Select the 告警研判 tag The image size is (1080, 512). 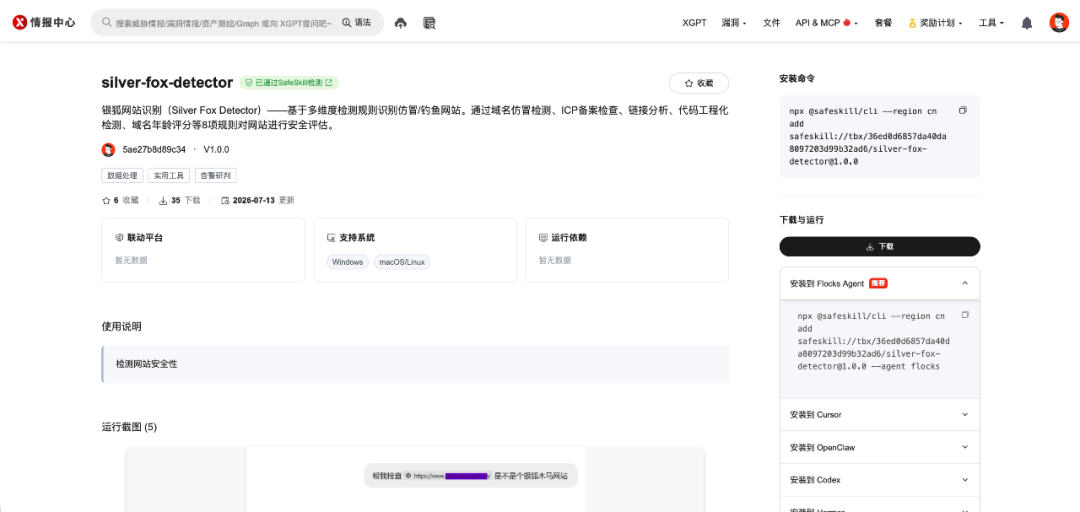(216, 176)
